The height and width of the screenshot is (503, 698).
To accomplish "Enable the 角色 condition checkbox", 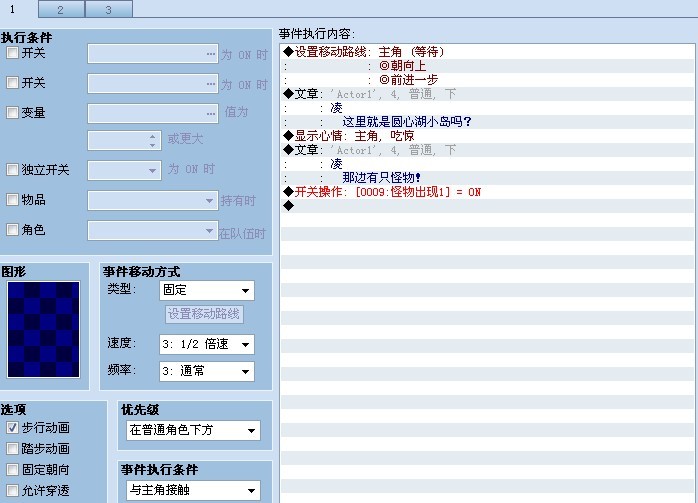I will [x=12, y=230].
